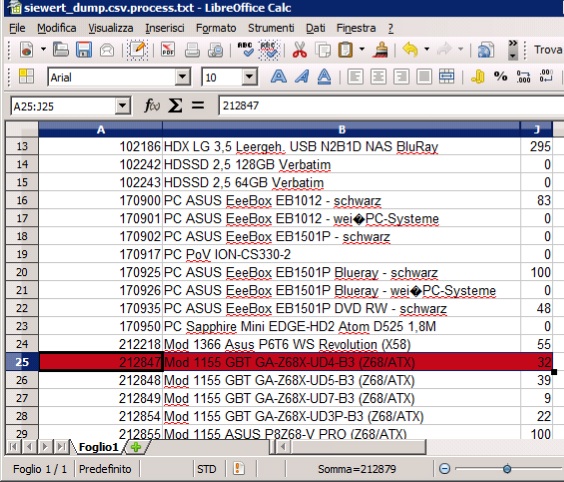Screen dimensions: 564x482
Task: Open the dropdown arrow beside New document
Action: click(43, 49)
